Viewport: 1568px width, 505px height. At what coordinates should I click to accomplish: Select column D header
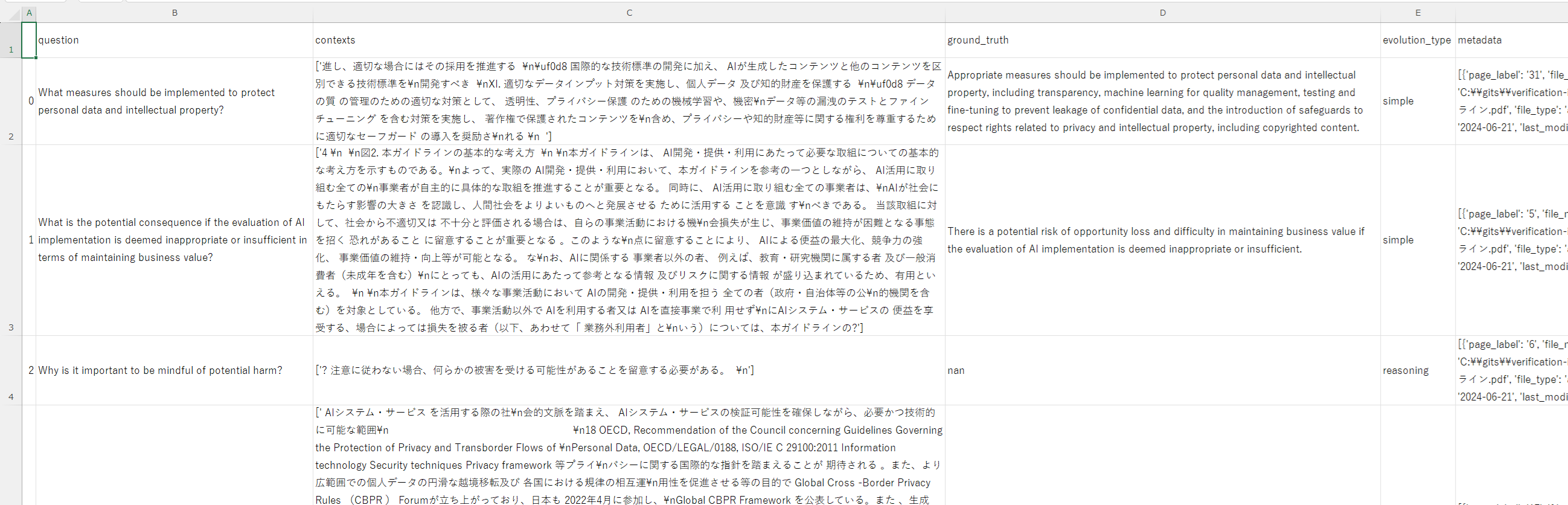(x=1162, y=13)
